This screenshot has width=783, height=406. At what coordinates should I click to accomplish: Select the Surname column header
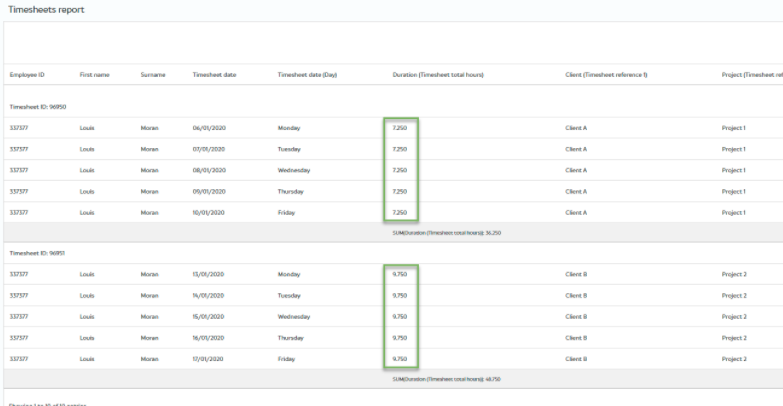[x=152, y=75]
